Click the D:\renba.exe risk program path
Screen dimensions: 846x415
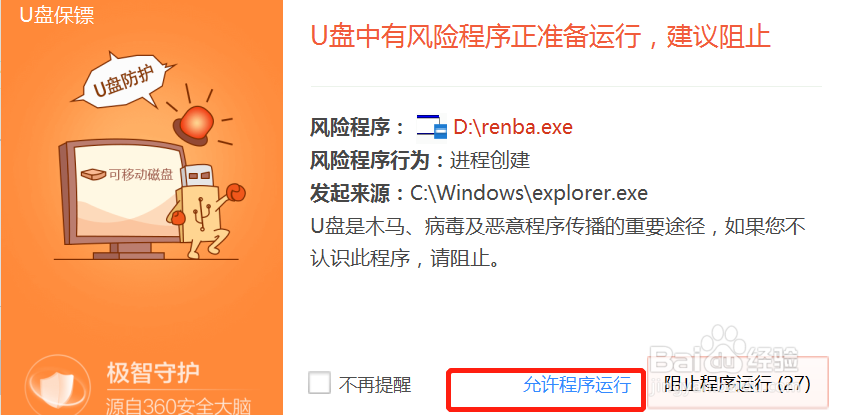pos(513,127)
